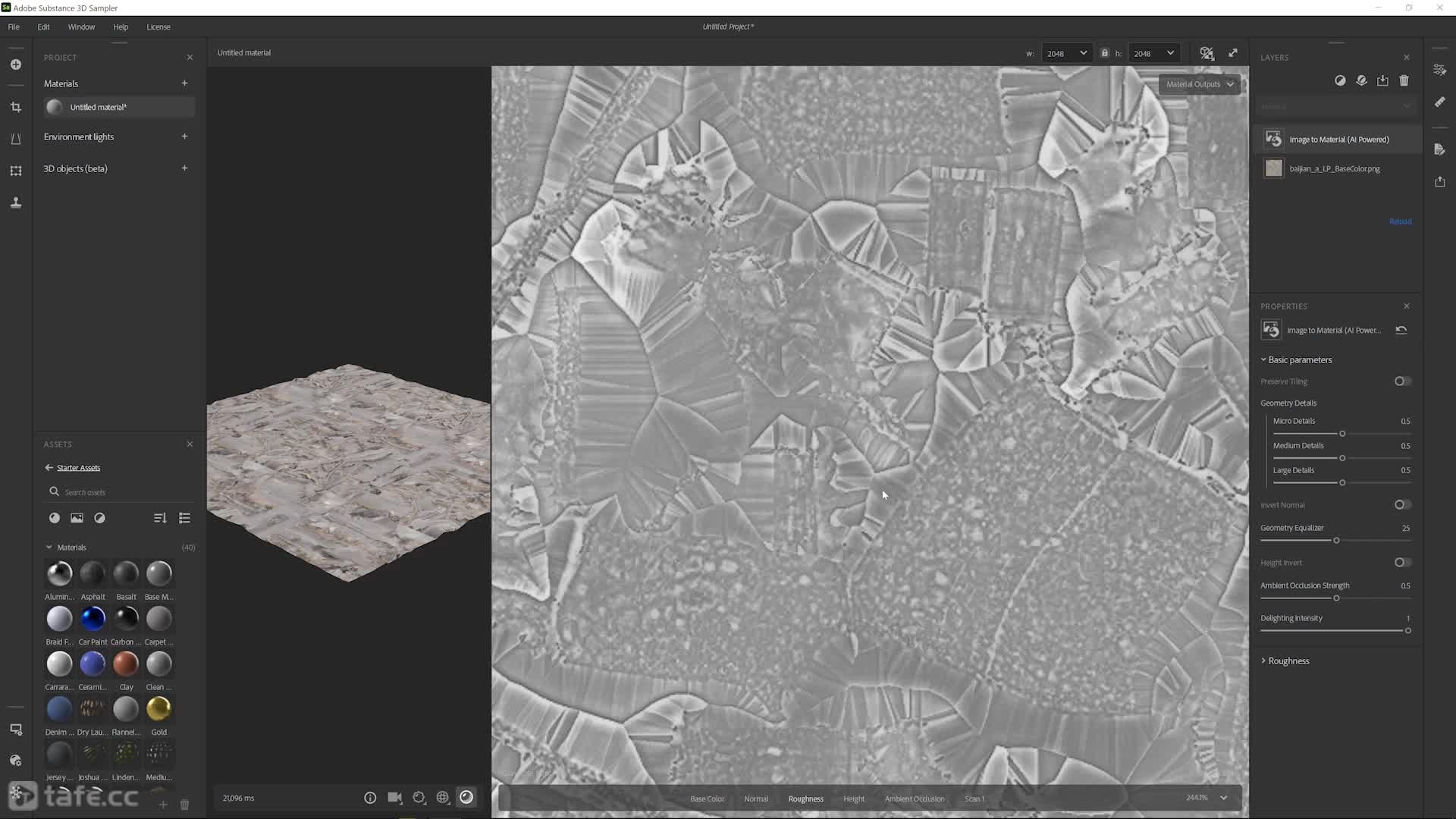Image resolution: width=1456 pixels, height=819 pixels.
Task: Adjust the Geometry Equalizer slider
Action: click(1336, 541)
